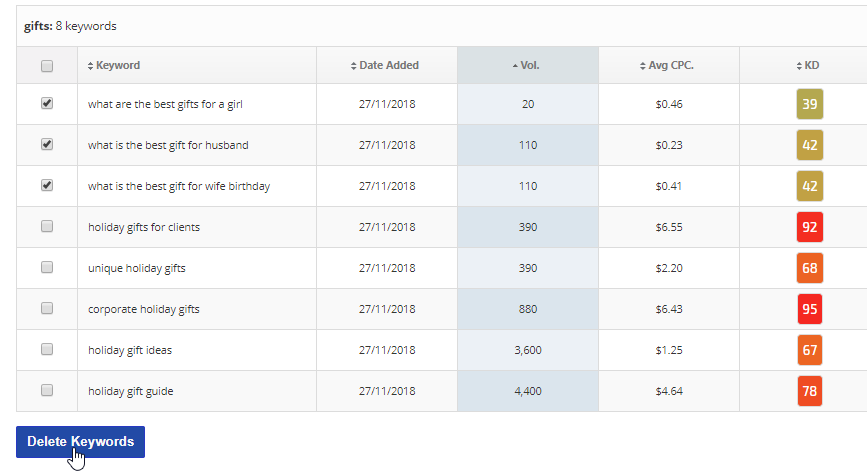The height and width of the screenshot is (475, 867).
Task: Check the 'holiday gifts for clients' row
Action: coord(47,226)
